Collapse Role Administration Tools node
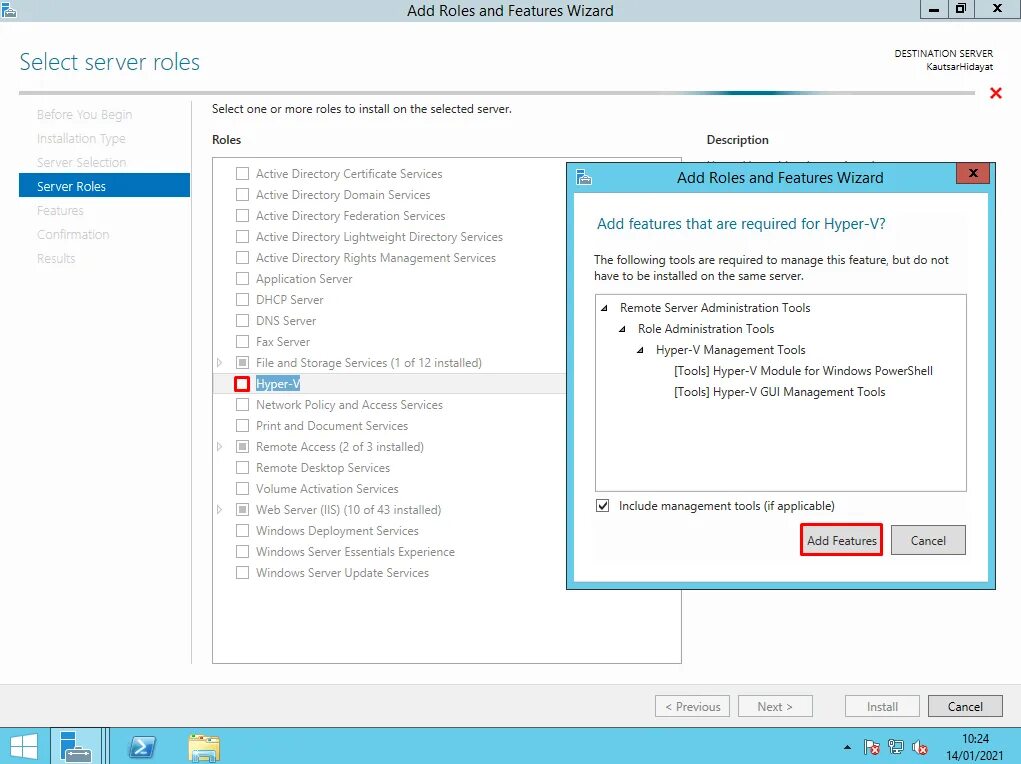 click(622, 329)
